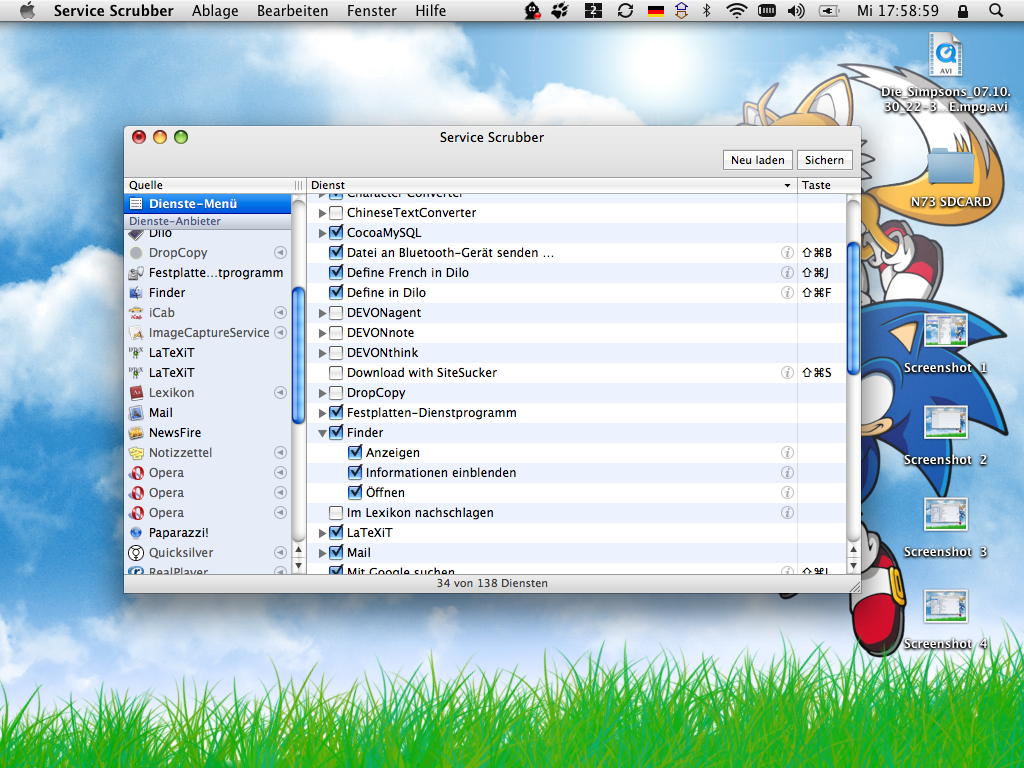Click the Paparazzi! icon in the sidebar
The image size is (1024, 768).
click(136, 533)
